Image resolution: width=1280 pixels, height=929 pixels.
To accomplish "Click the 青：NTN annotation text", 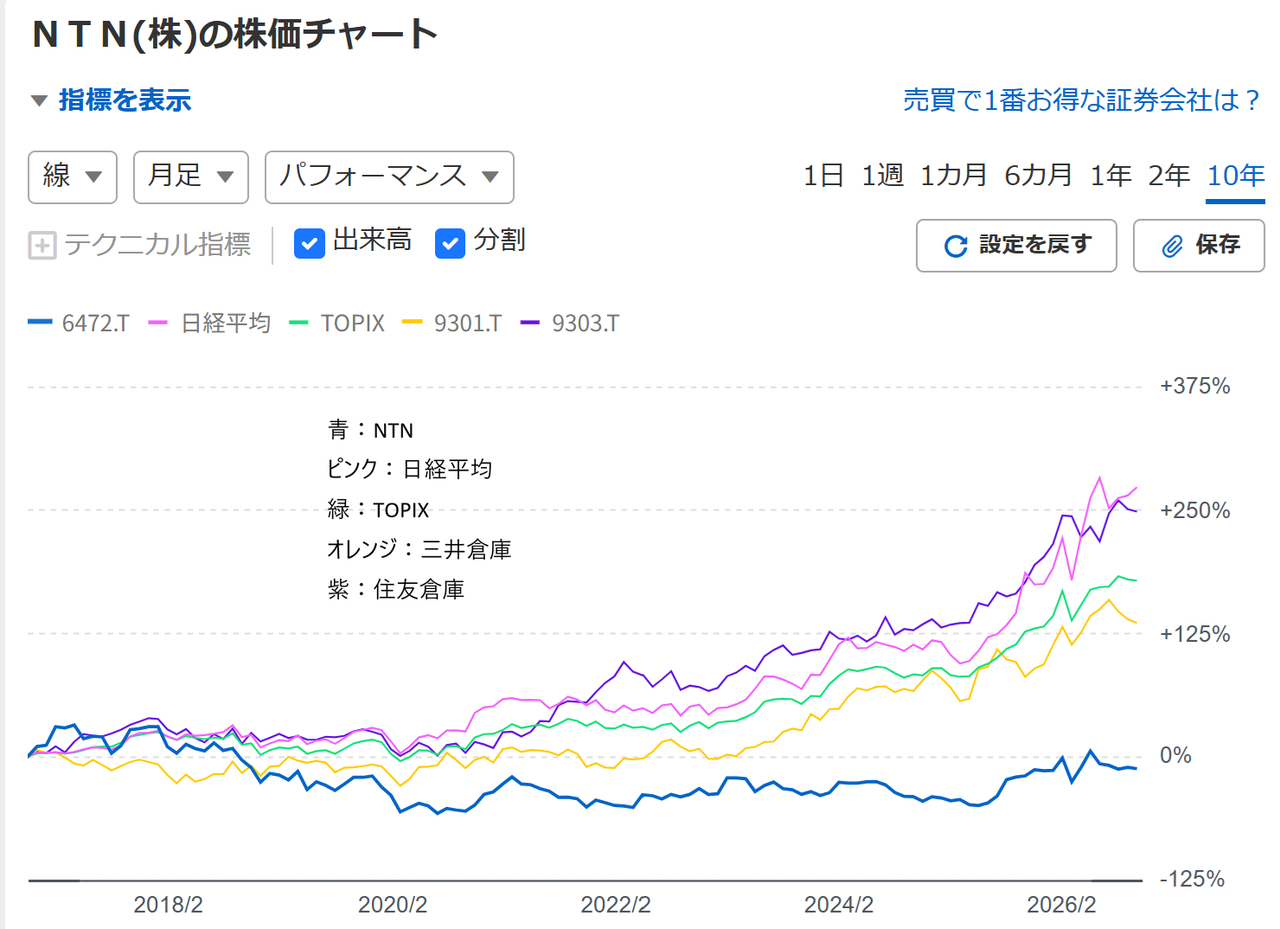I will [x=370, y=430].
